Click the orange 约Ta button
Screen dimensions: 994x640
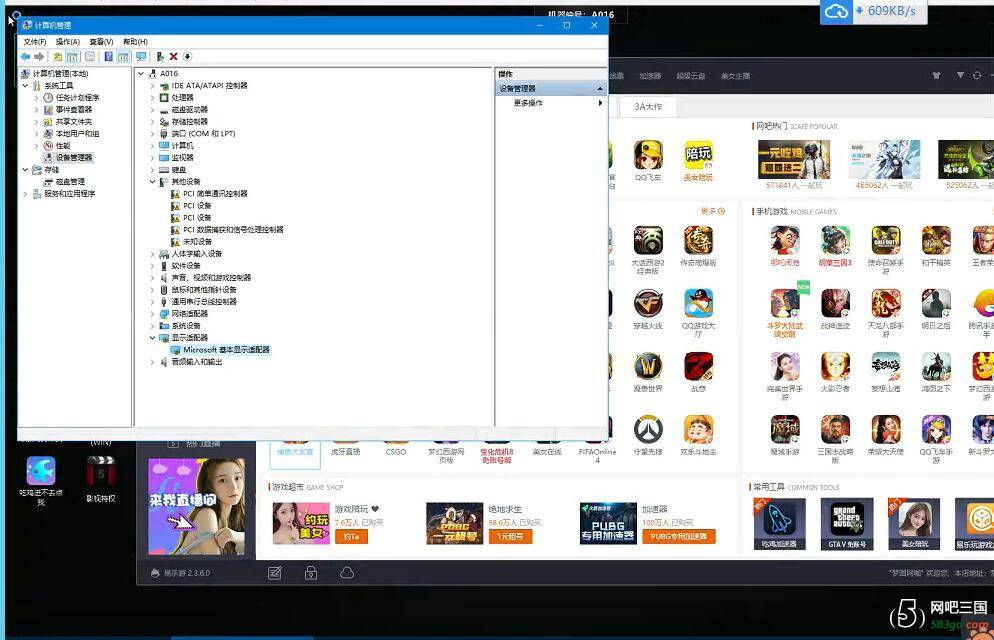(x=351, y=537)
